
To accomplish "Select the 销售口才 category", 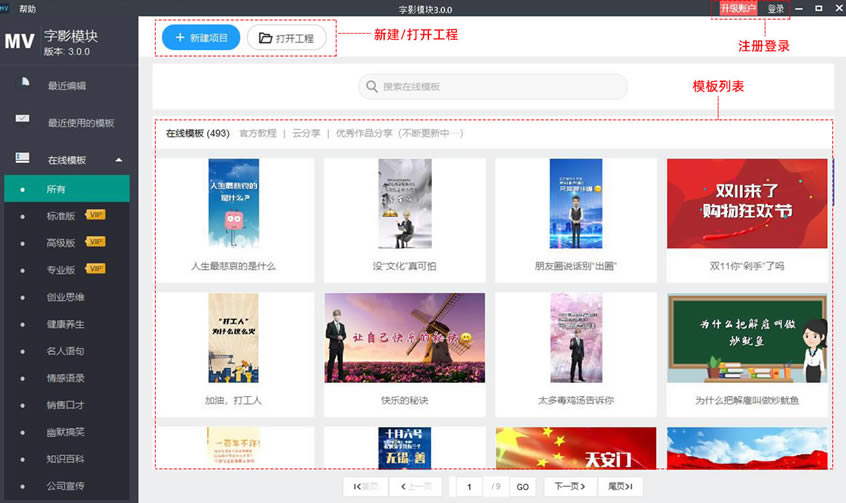I will [x=65, y=405].
